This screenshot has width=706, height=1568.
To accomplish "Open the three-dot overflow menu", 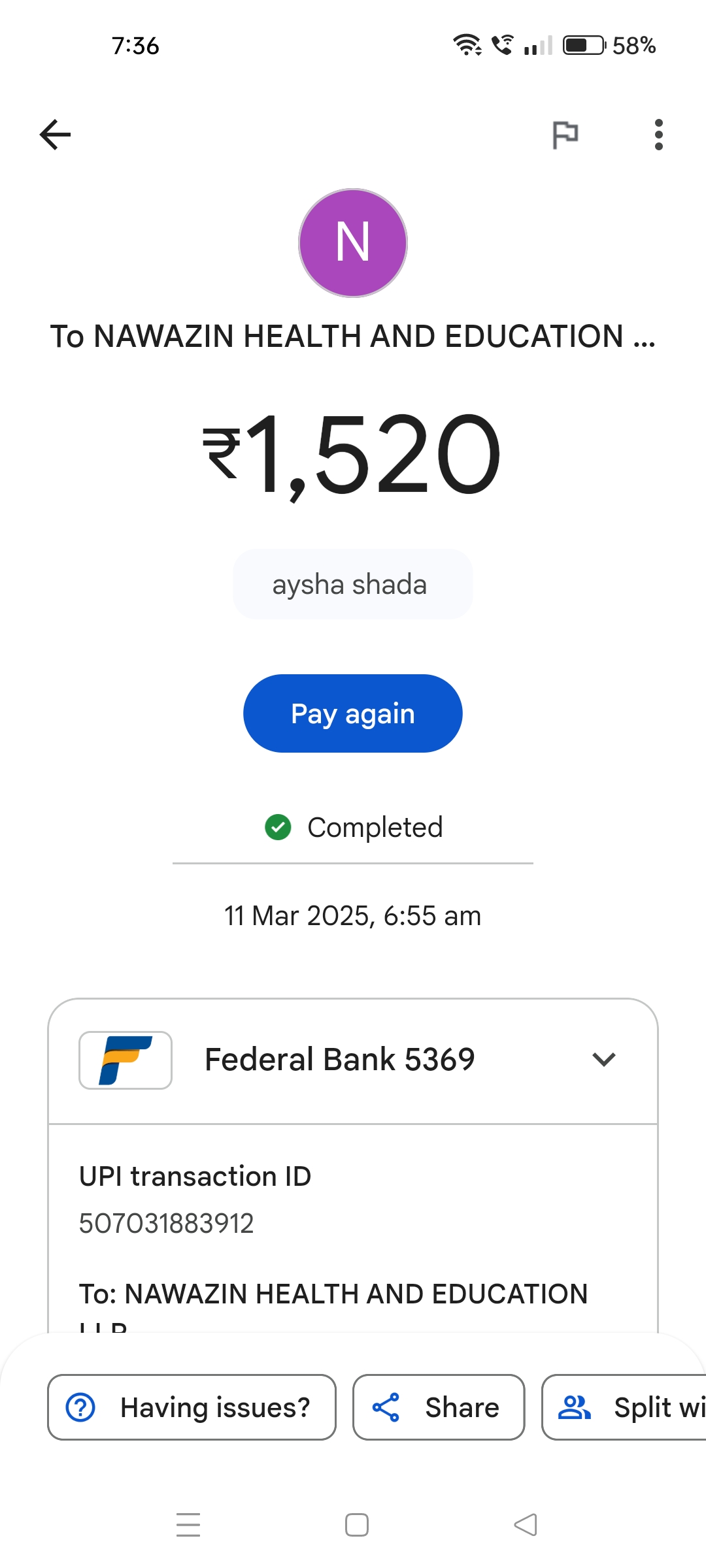I will coord(658,135).
